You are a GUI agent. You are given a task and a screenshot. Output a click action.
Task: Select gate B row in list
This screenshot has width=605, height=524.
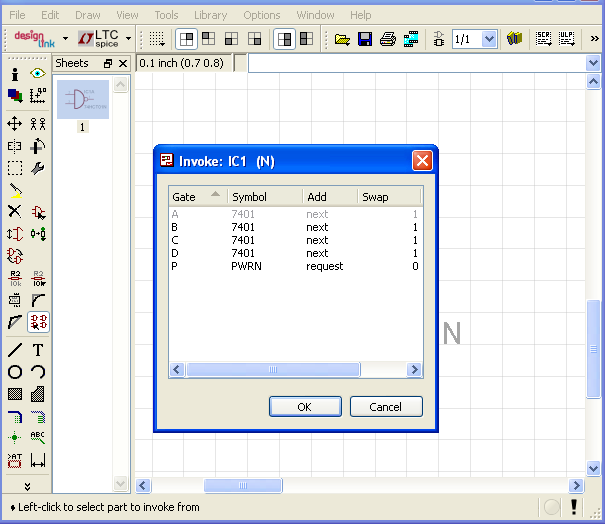(295, 227)
